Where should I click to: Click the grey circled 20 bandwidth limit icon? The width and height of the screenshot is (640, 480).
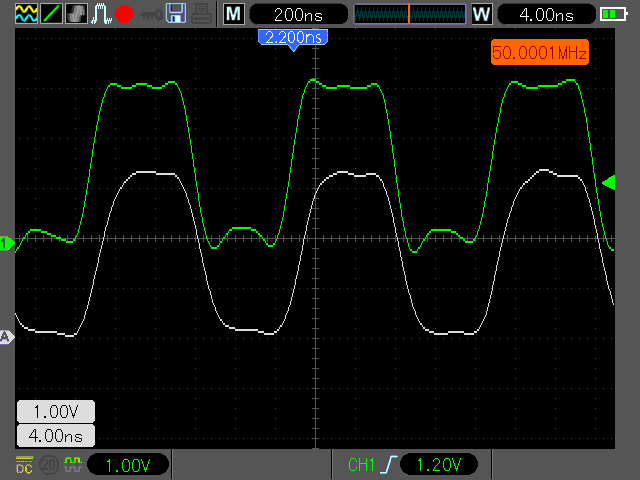(x=47, y=465)
